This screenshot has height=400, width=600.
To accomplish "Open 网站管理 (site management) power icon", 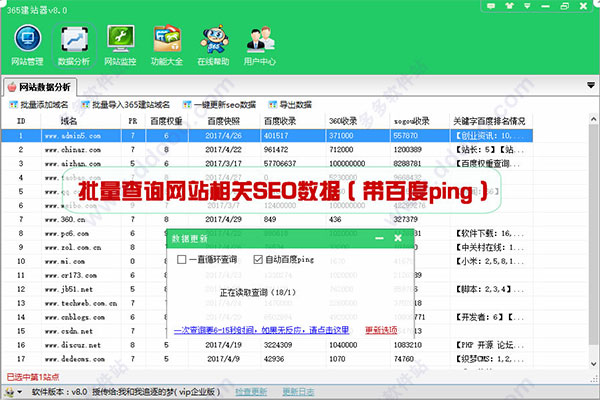I will (x=27, y=40).
